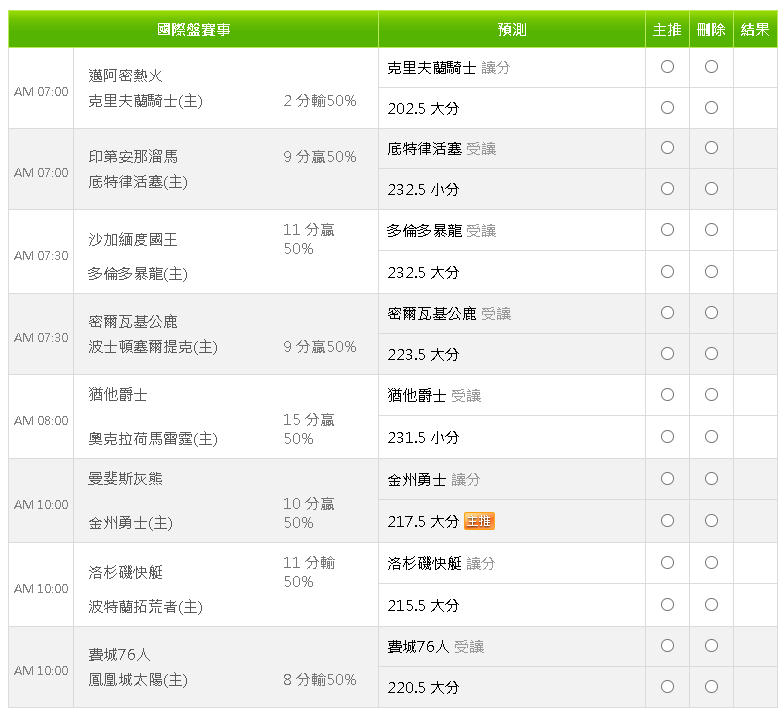The height and width of the screenshot is (714, 783).
Task: Select 主推 radio for 密爾瓦基公鹿 受讓
Action: pos(667,313)
